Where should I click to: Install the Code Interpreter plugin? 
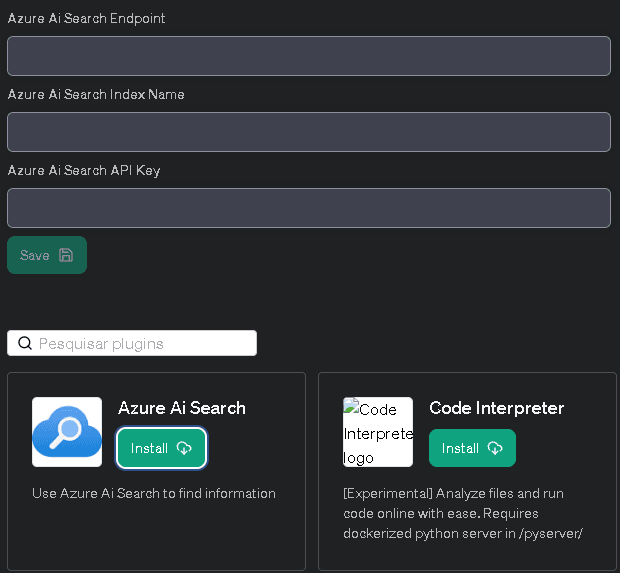pyautogui.click(x=472, y=448)
